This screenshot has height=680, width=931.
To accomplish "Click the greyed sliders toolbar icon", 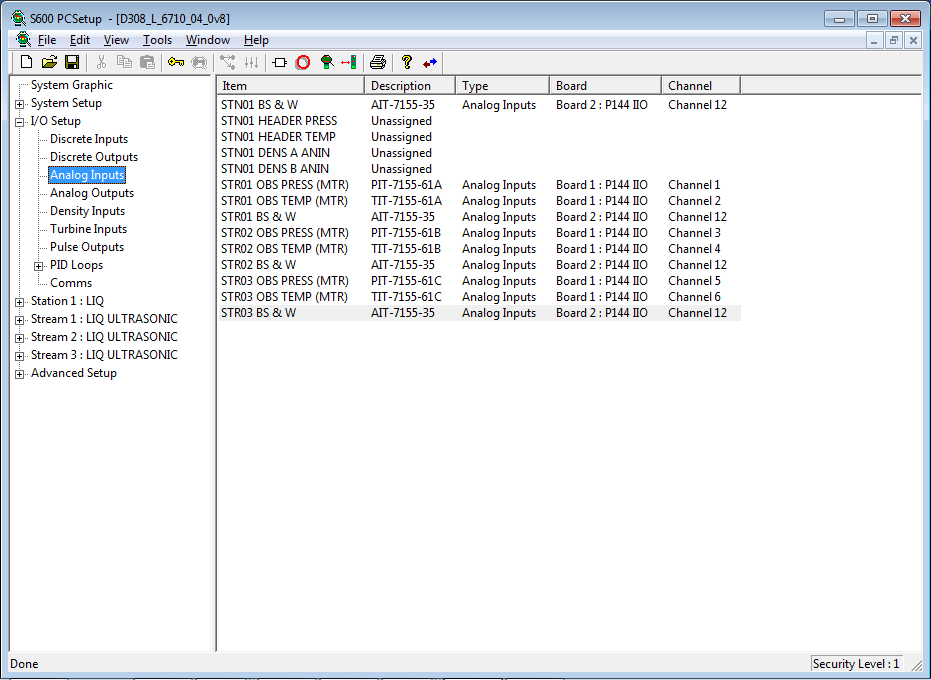I will pos(251,62).
